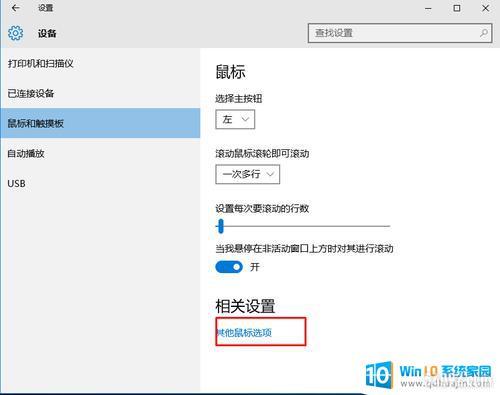Click the Devices gear icon

coord(15,33)
